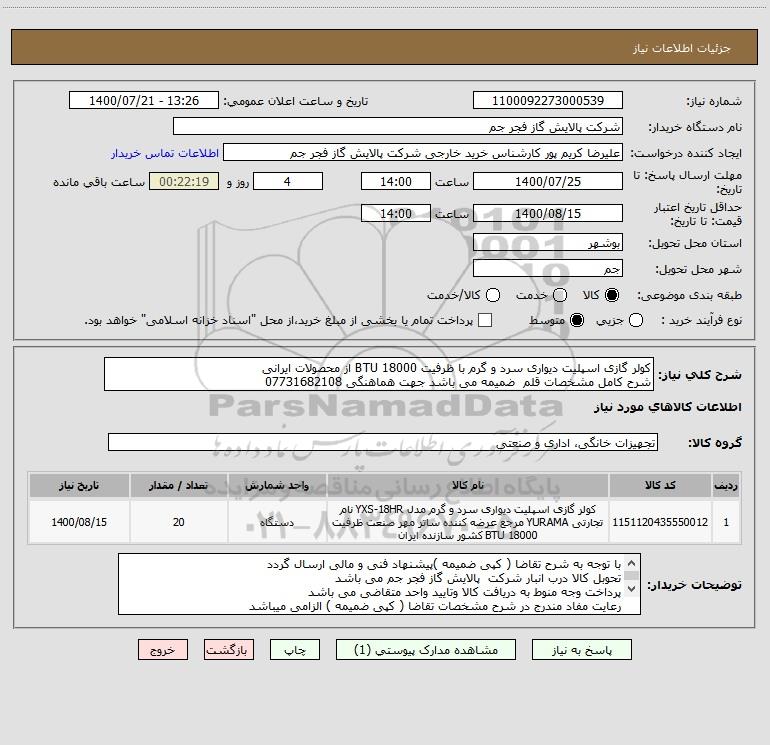Open the اطلاعات تماس خریدار link
Image resolution: width=770 pixels, height=745 pixels.
(x=165, y=153)
